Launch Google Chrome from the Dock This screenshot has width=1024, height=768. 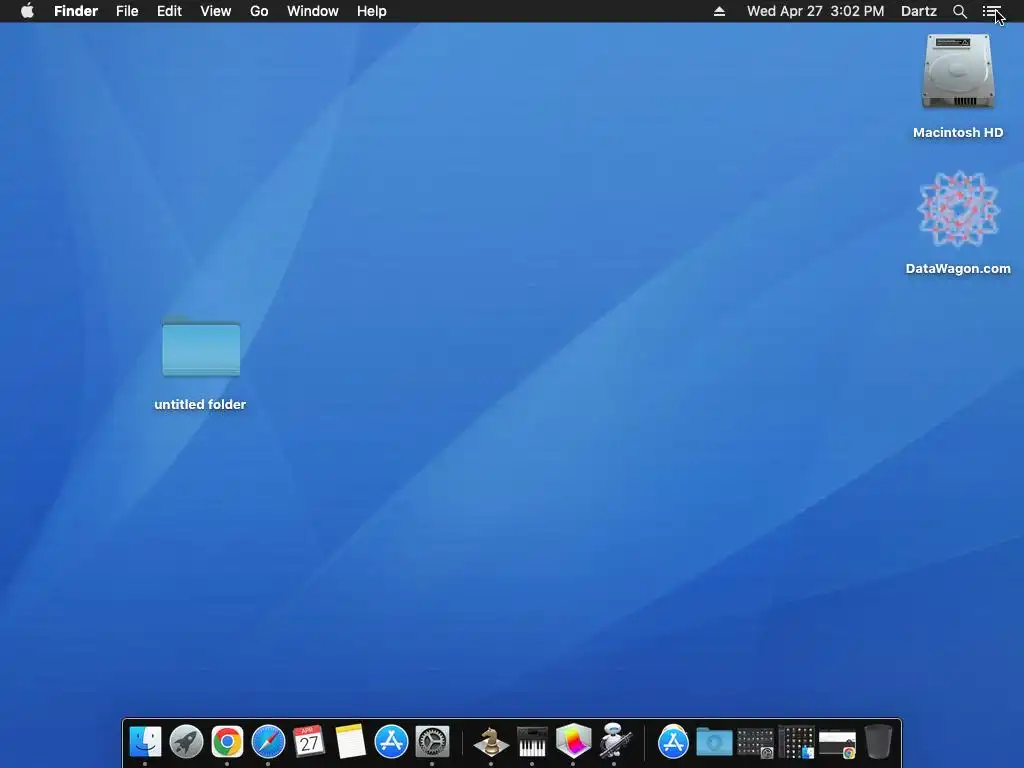pos(227,742)
